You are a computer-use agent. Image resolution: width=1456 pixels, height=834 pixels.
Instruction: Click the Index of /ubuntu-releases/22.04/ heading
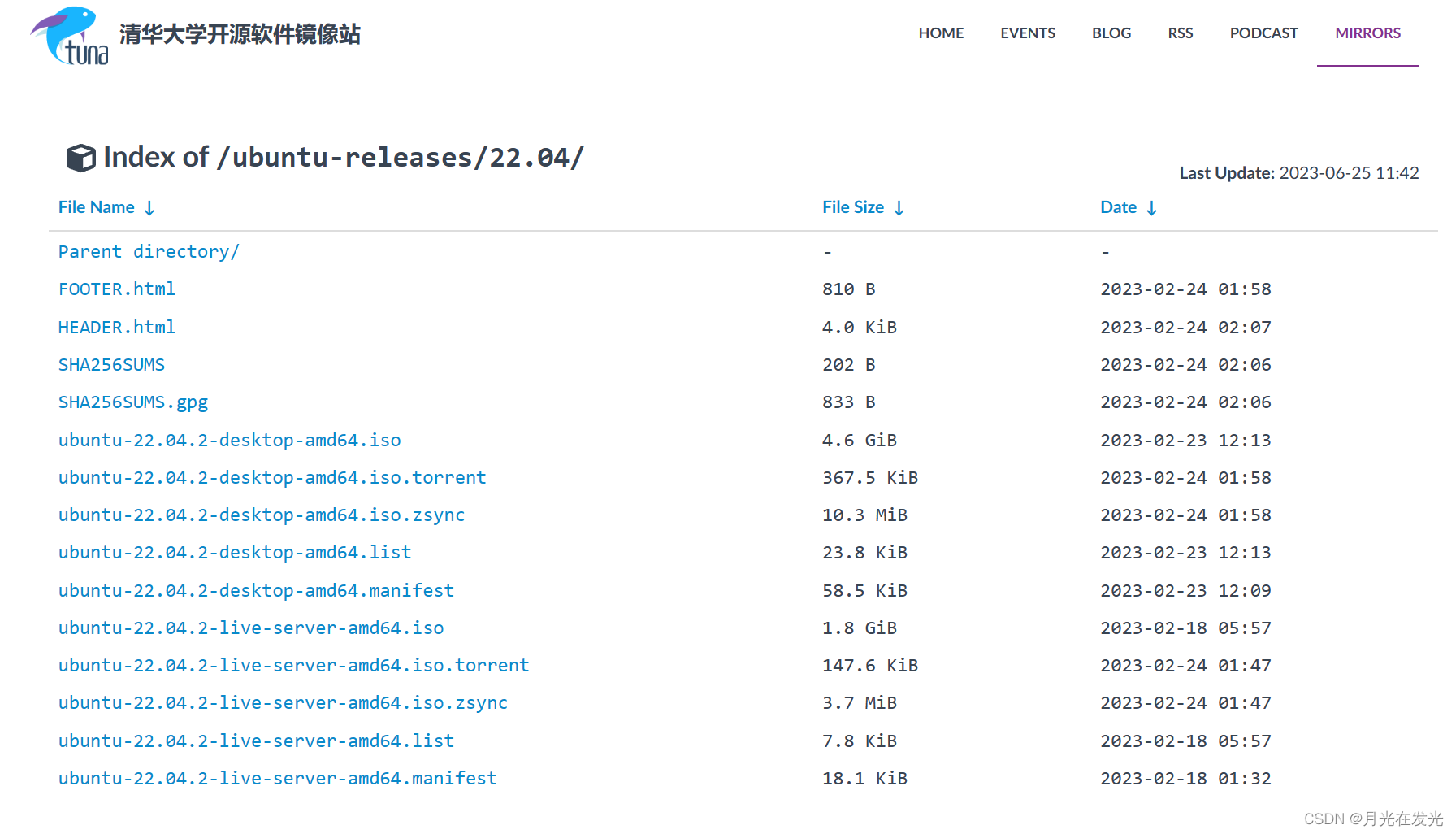point(344,158)
